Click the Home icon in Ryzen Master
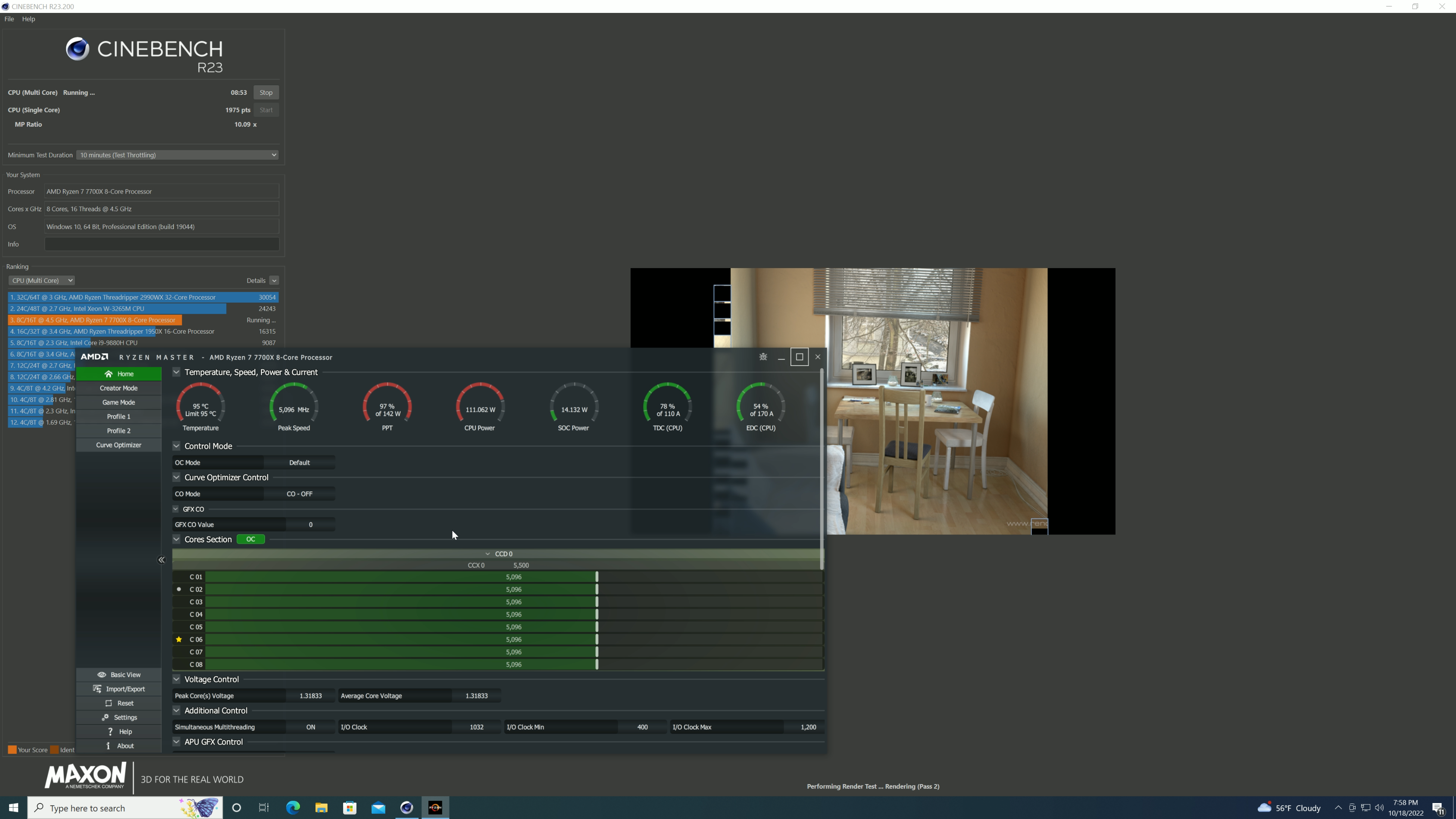This screenshot has width=1456, height=819. click(x=109, y=374)
